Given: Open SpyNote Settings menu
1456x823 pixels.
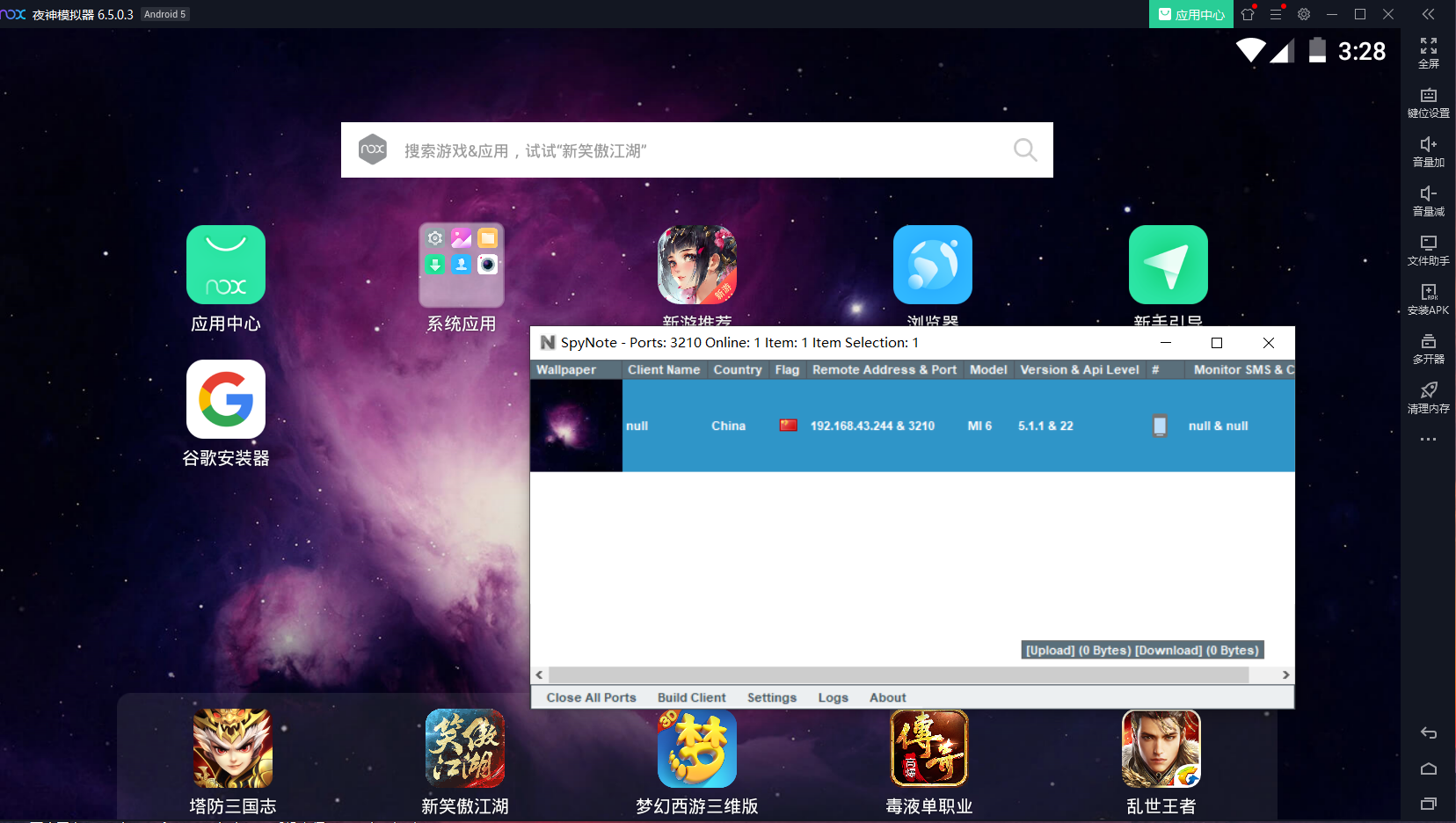Looking at the screenshot, I should coord(772,697).
